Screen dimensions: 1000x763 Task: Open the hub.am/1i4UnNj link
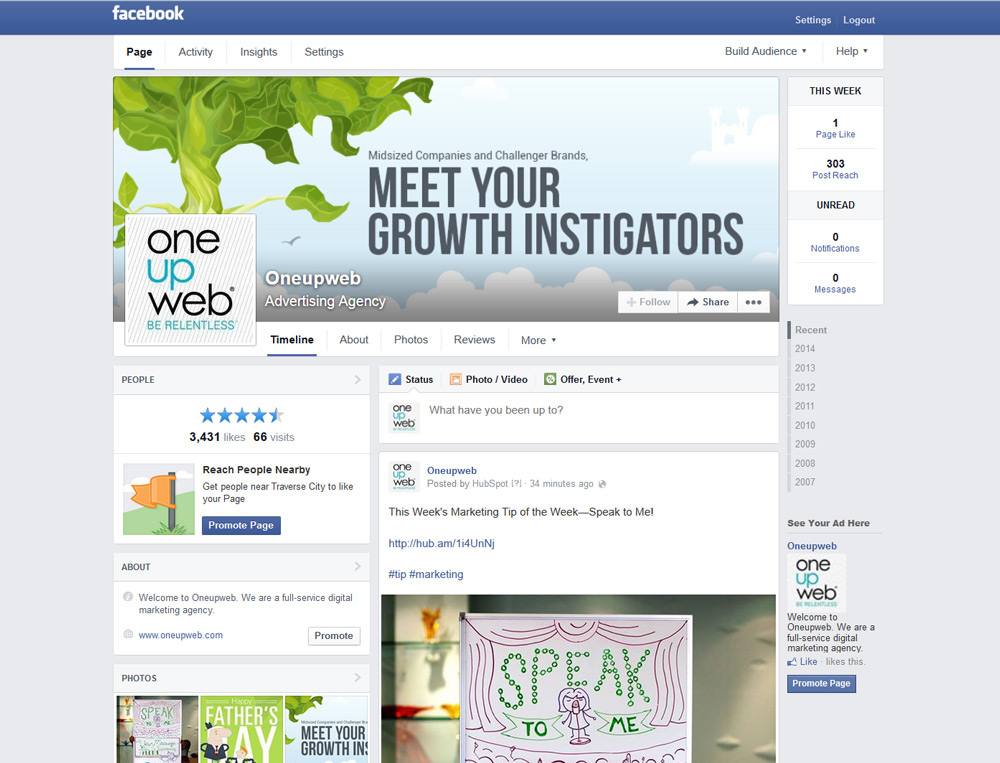[x=441, y=544]
